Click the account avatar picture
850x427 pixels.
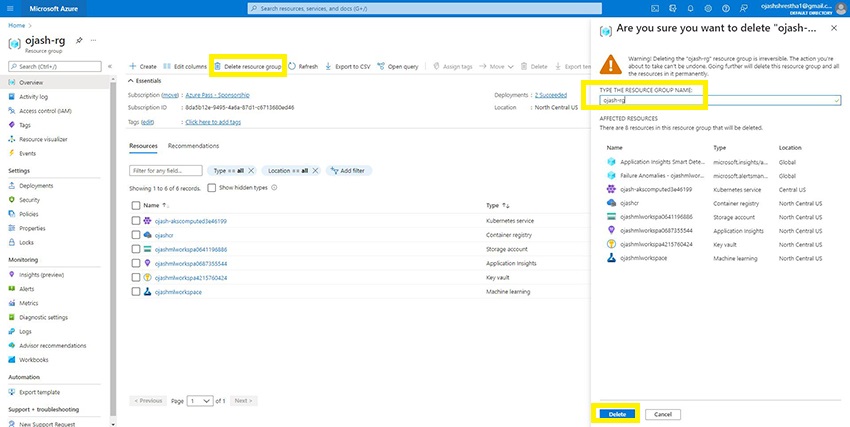841,9
